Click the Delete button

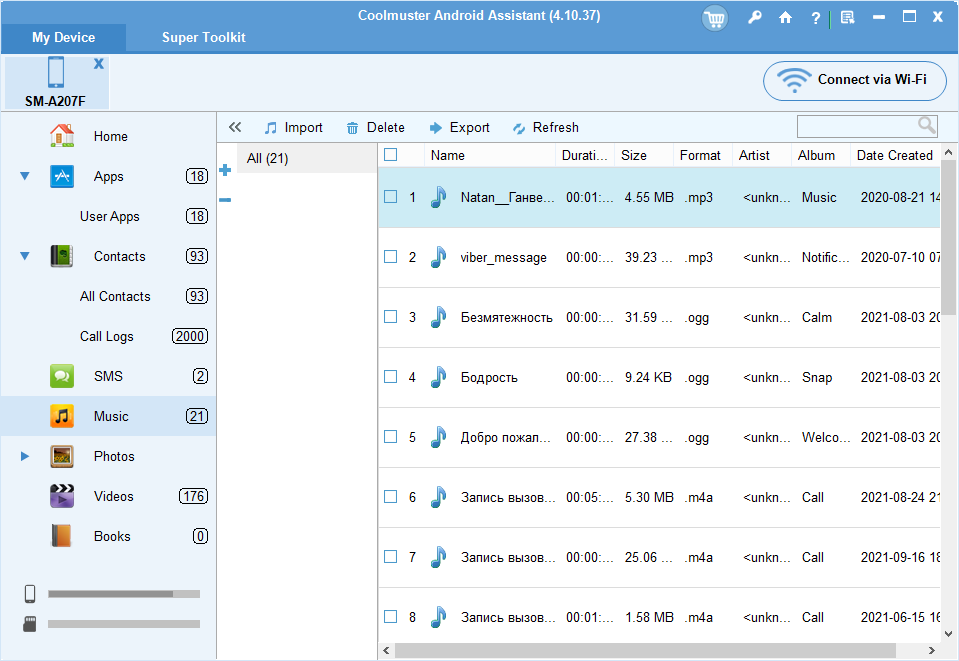pyautogui.click(x=376, y=127)
